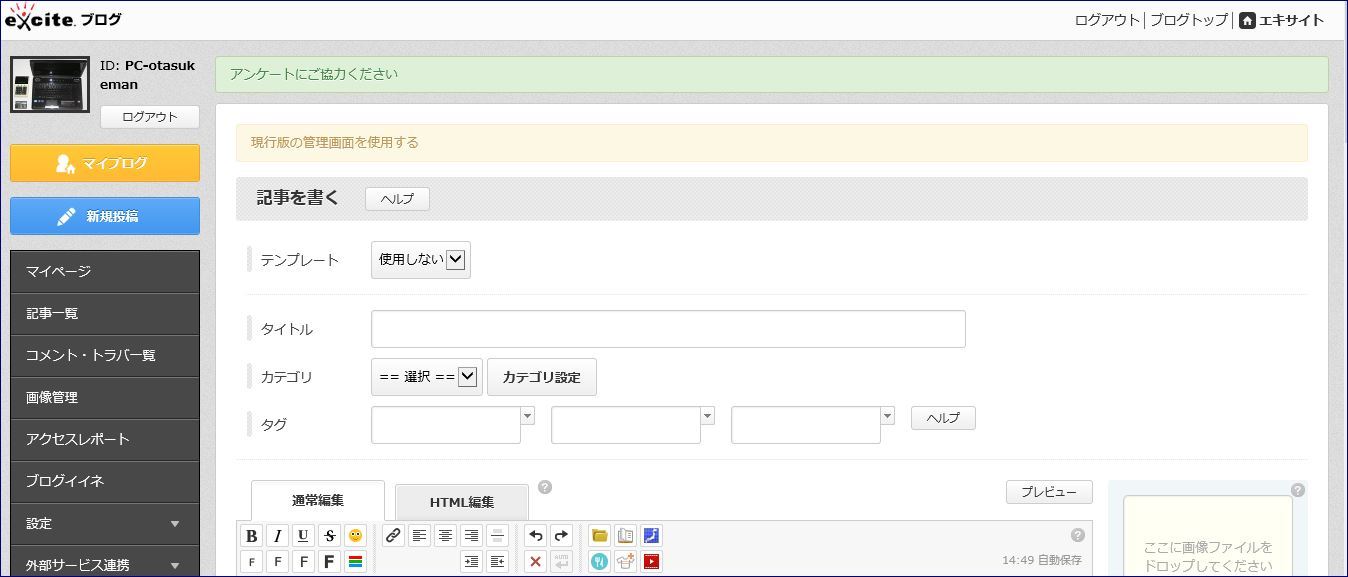
Task: Click the ヘルプ button beside the tag fields
Action: tap(943, 418)
